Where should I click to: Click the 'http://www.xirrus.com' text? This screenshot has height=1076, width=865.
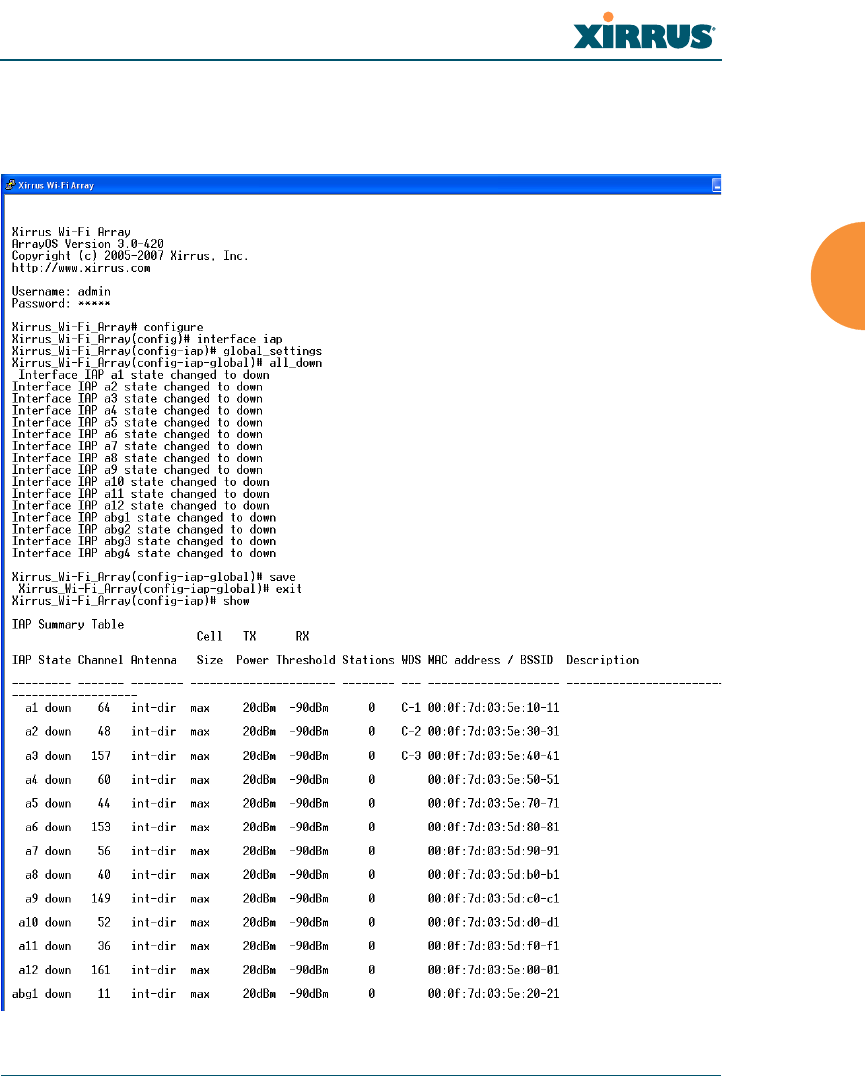tap(81, 268)
